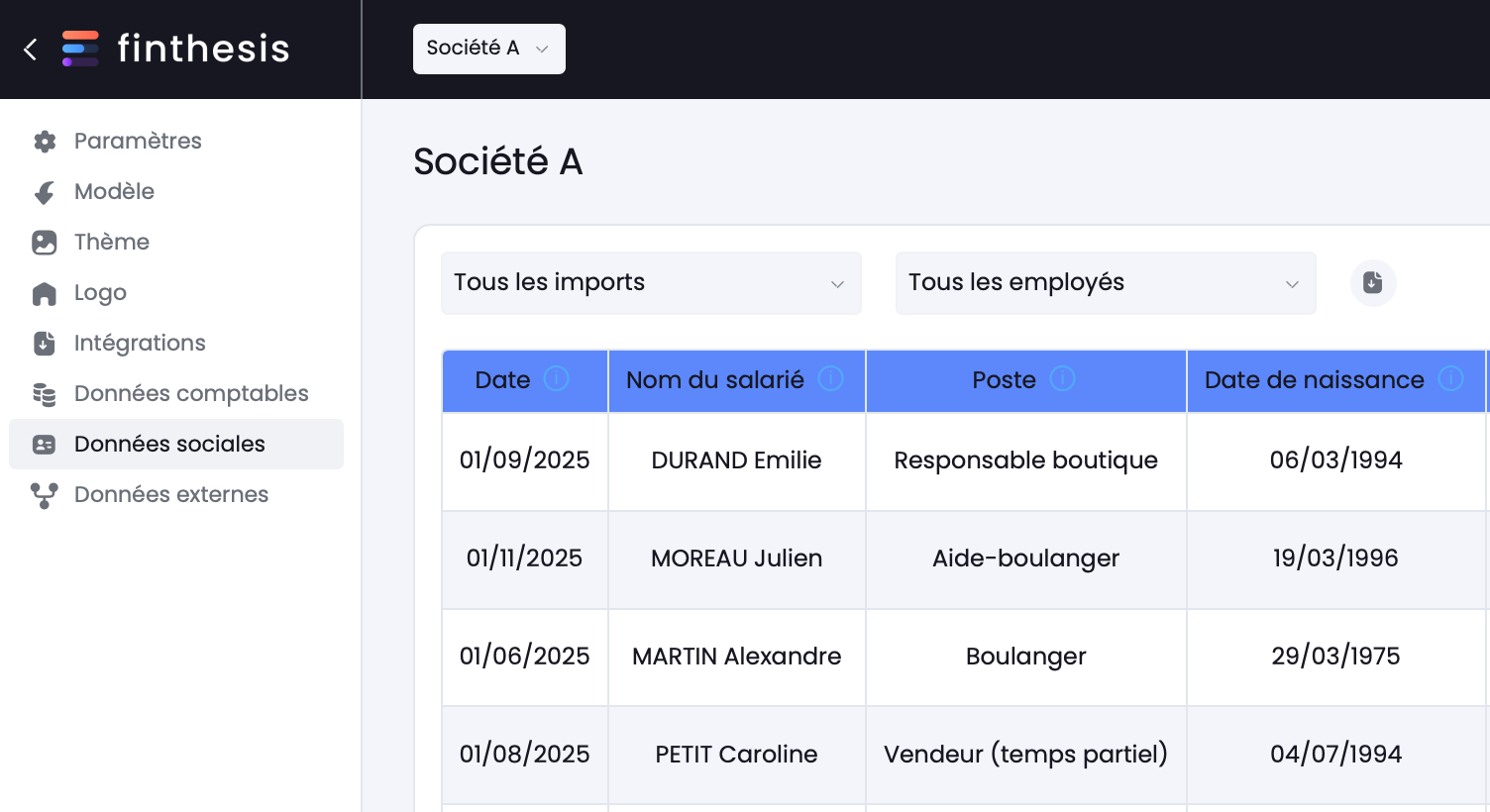Screen dimensions: 1490x812
Task: Click the Données comptables database icon
Action: [45, 394]
